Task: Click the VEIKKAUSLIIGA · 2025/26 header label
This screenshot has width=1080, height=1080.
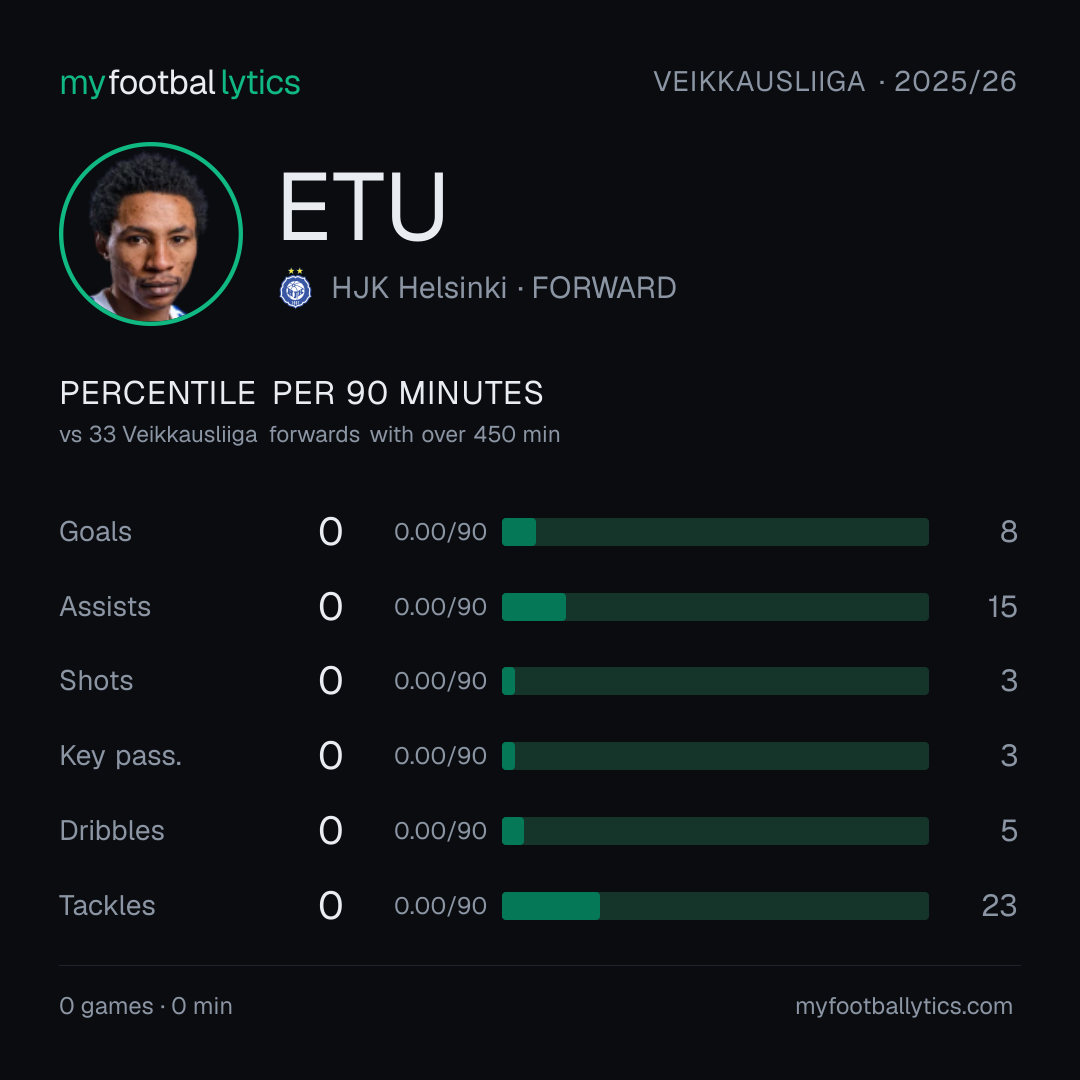Action: click(835, 82)
